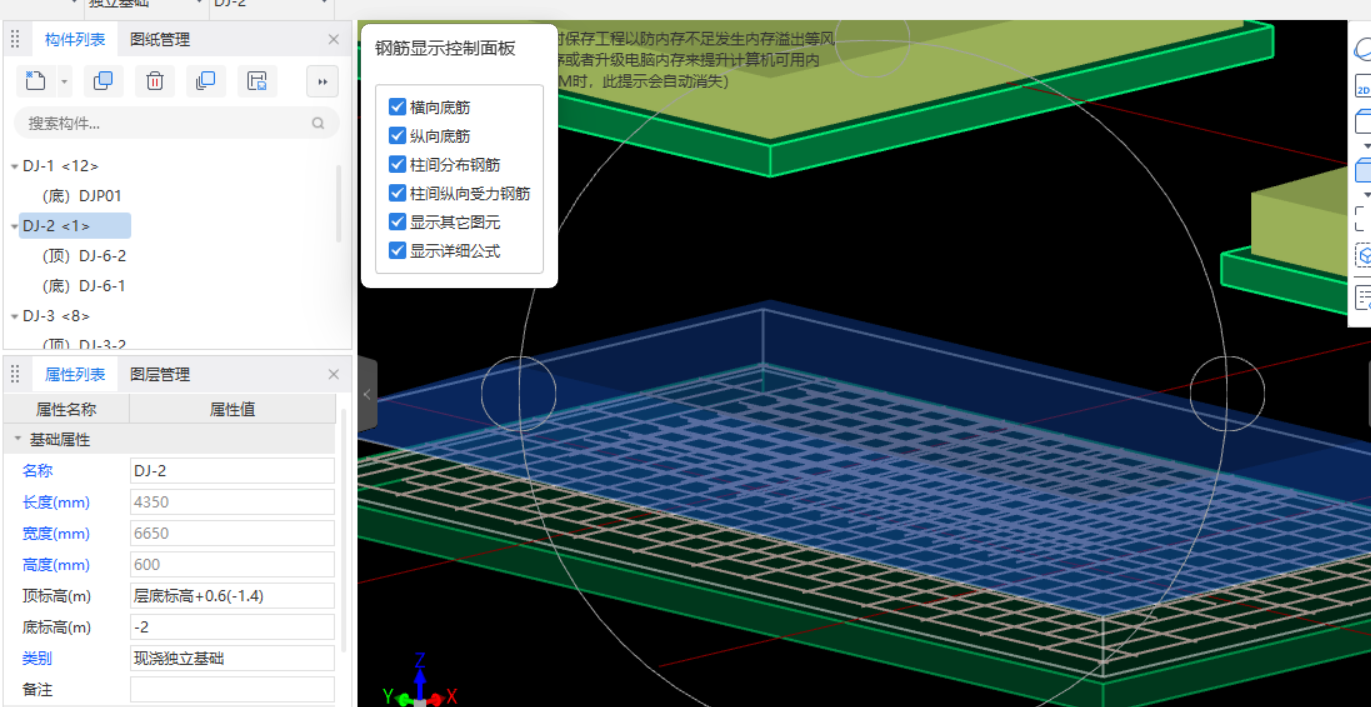Image resolution: width=1371 pixels, height=707 pixels.
Task: Close the property list panel
Action: [334, 375]
